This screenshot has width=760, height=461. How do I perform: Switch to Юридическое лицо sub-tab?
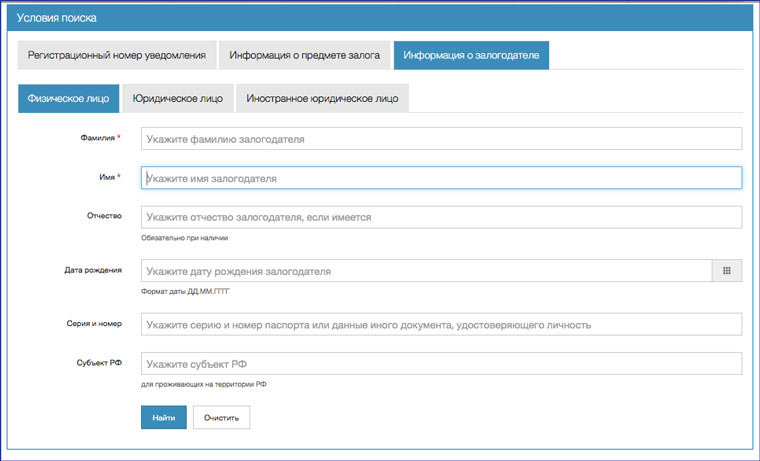(x=178, y=98)
